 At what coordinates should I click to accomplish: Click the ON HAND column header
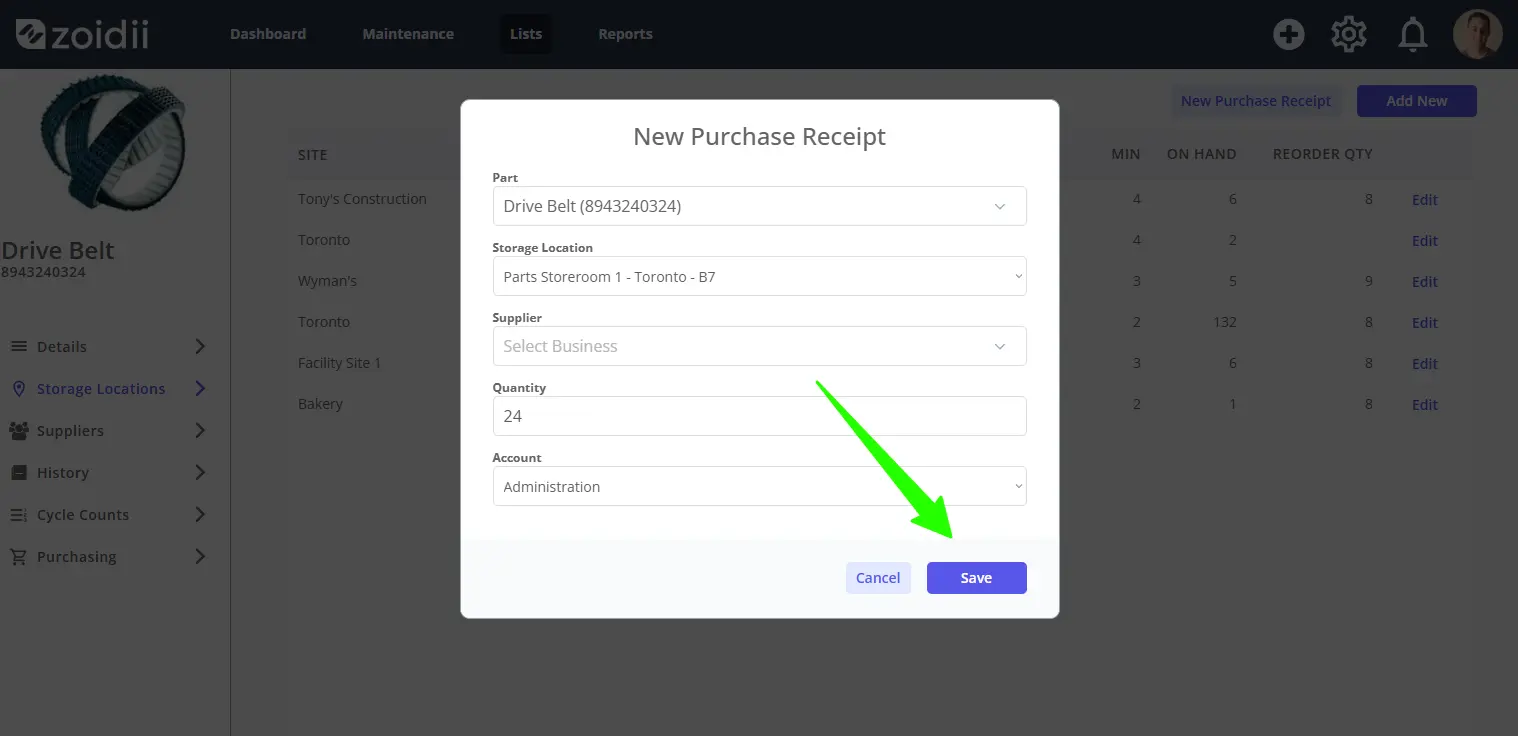click(1201, 154)
